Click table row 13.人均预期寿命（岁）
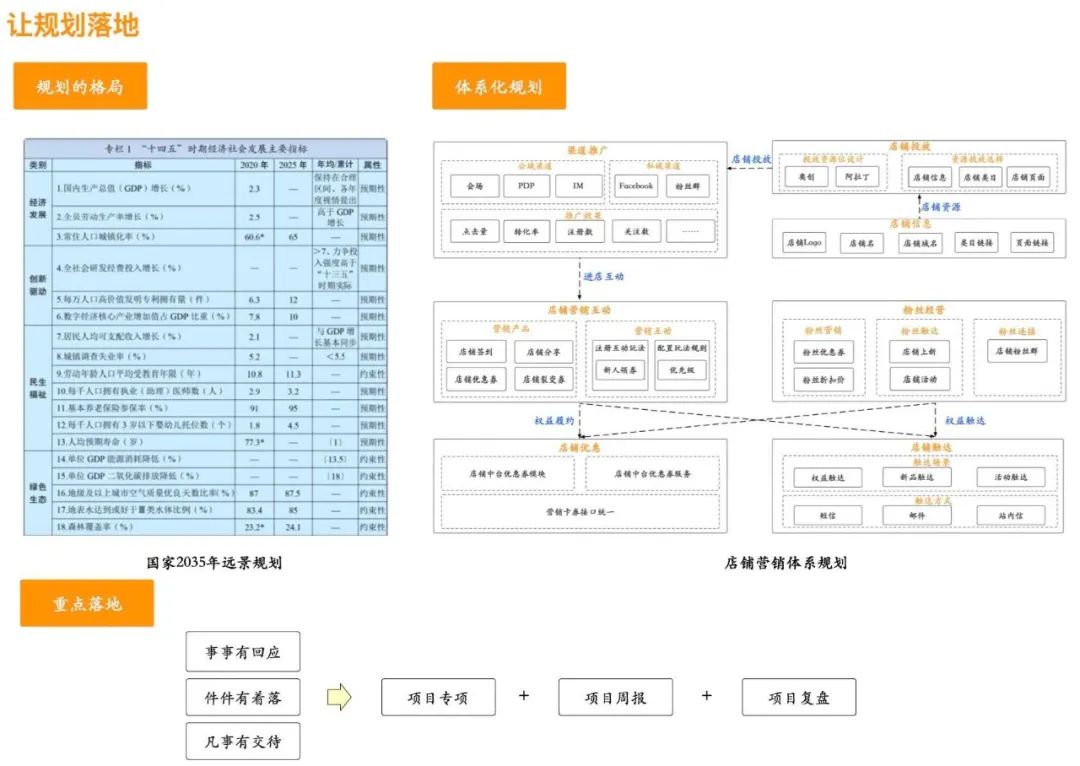Image resolution: width=1080 pixels, height=766 pixels. click(x=220, y=442)
